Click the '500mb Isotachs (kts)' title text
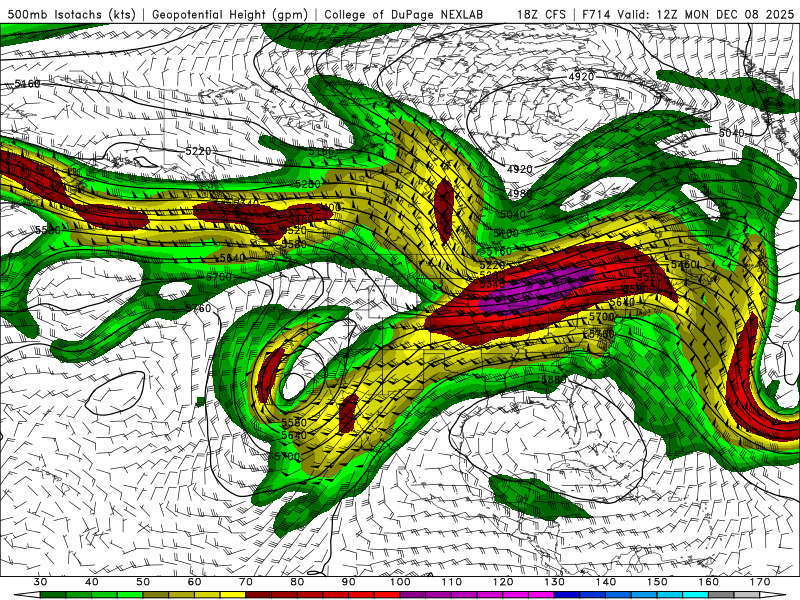Screen dimensions: 800x600 pyautogui.click(x=71, y=14)
